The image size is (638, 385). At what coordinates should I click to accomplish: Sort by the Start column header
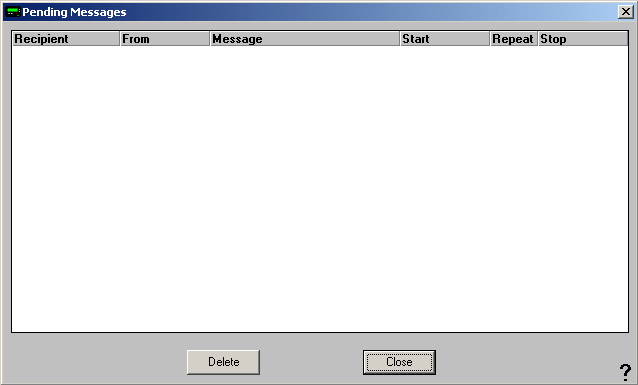(445, 39)
